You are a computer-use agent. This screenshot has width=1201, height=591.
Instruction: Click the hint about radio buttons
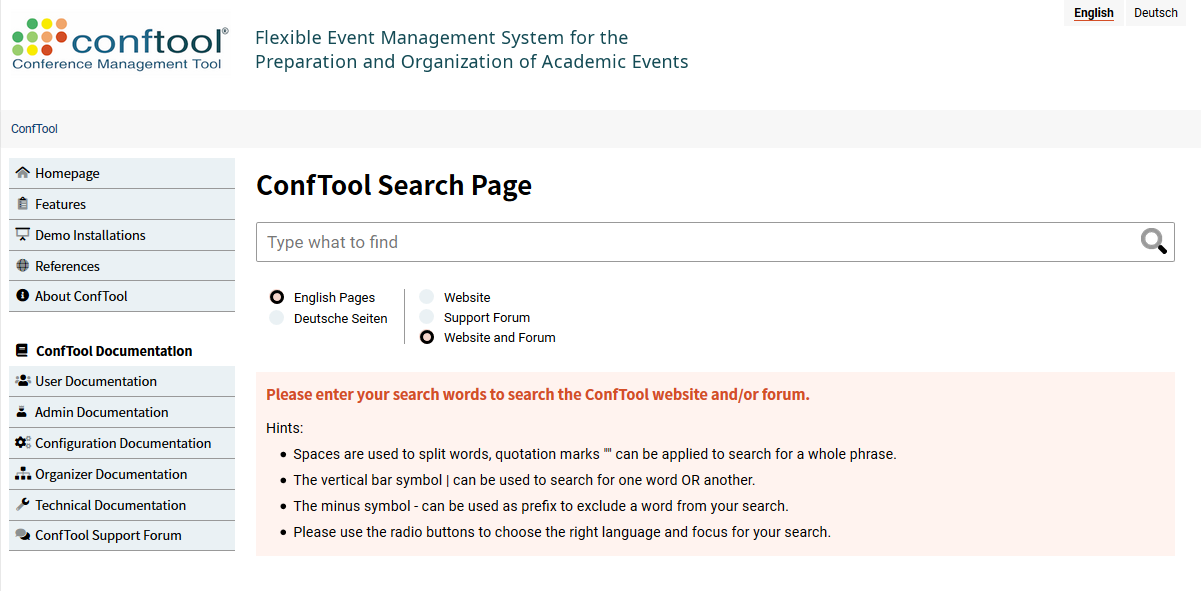point(562,532)
